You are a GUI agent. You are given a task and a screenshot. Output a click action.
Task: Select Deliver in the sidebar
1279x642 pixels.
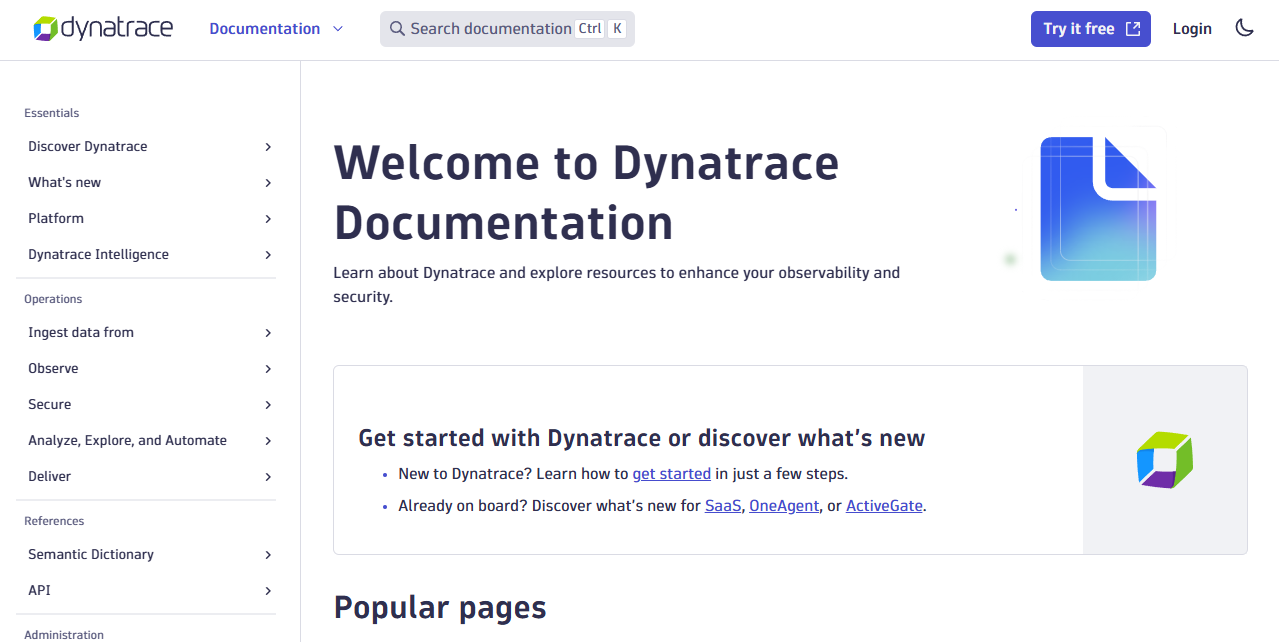pyautogui.click(x=50, y=477)
